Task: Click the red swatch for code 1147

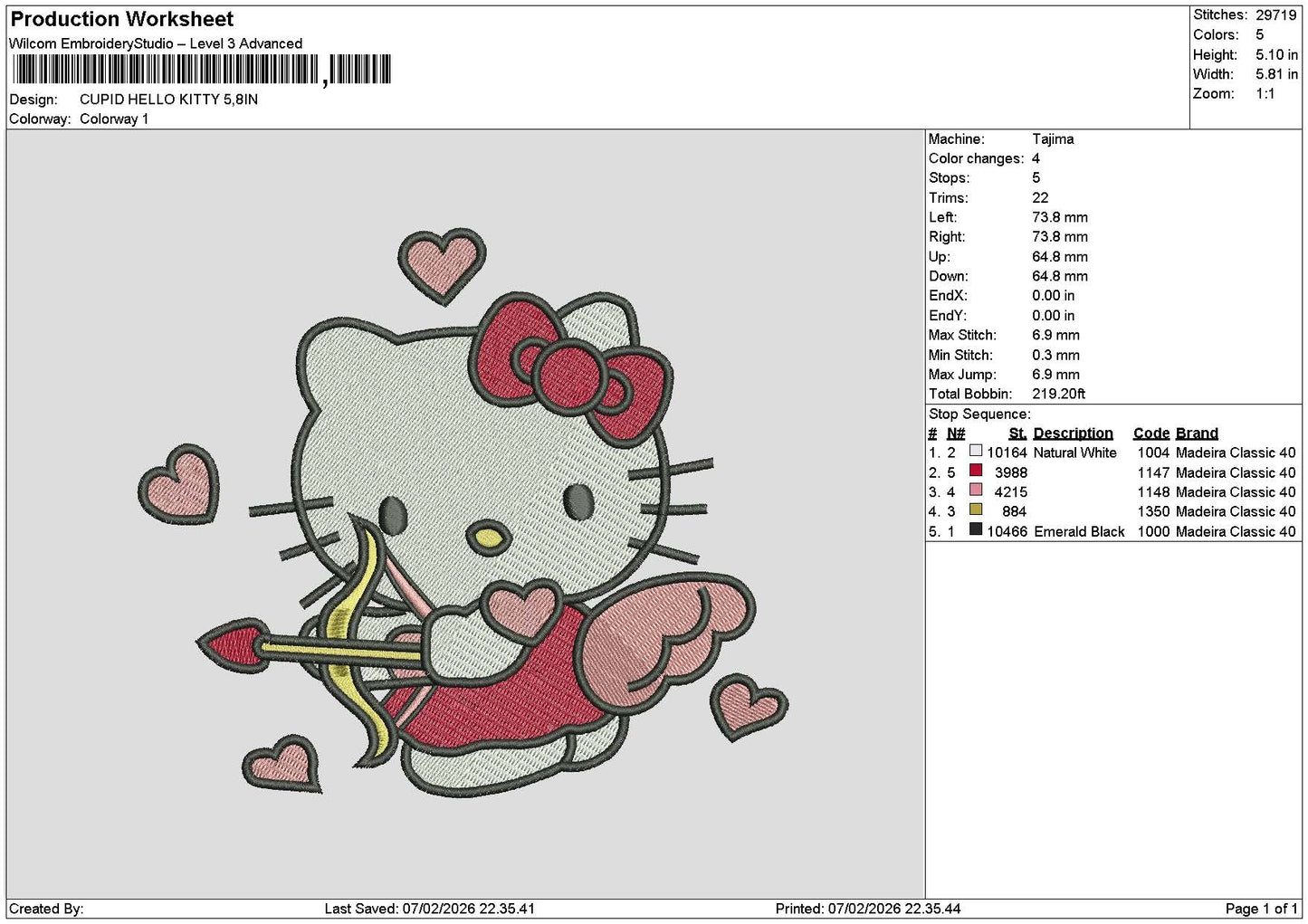Action: pyautogui.click(x=976, y=471)
